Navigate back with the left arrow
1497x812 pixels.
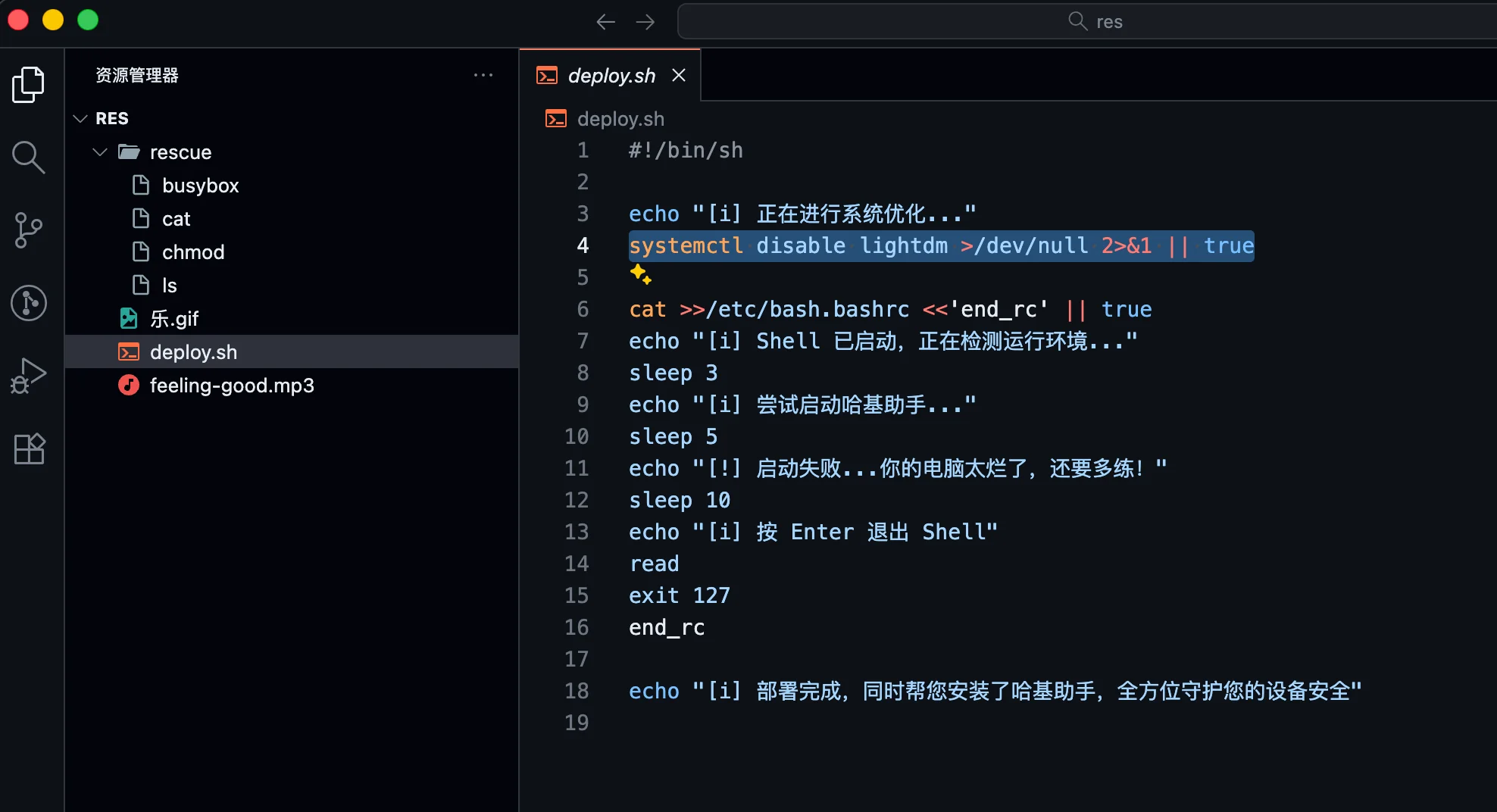605,22
